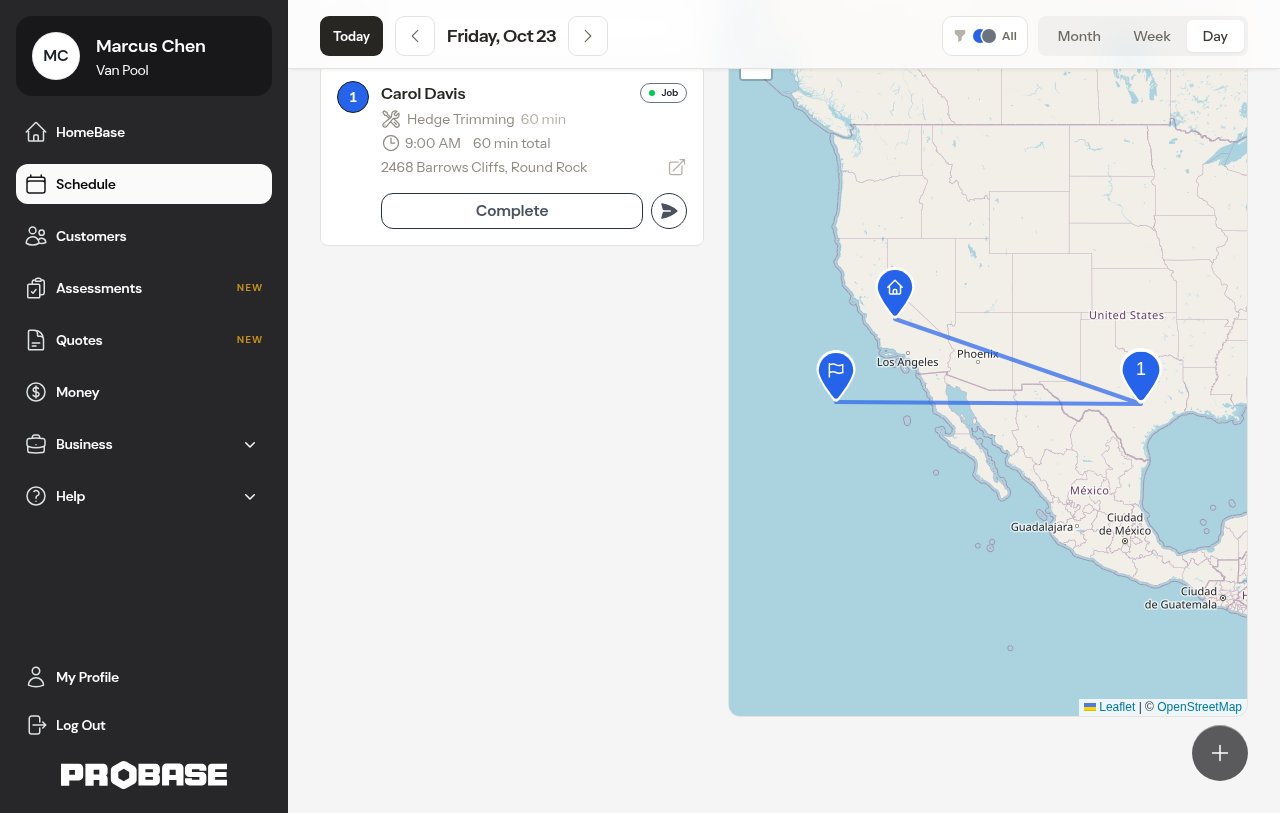Image resolution: width=1280 pixels, height=813 pixels.
Task: Expand the Business menu chevron
Action: click(250, 444)
